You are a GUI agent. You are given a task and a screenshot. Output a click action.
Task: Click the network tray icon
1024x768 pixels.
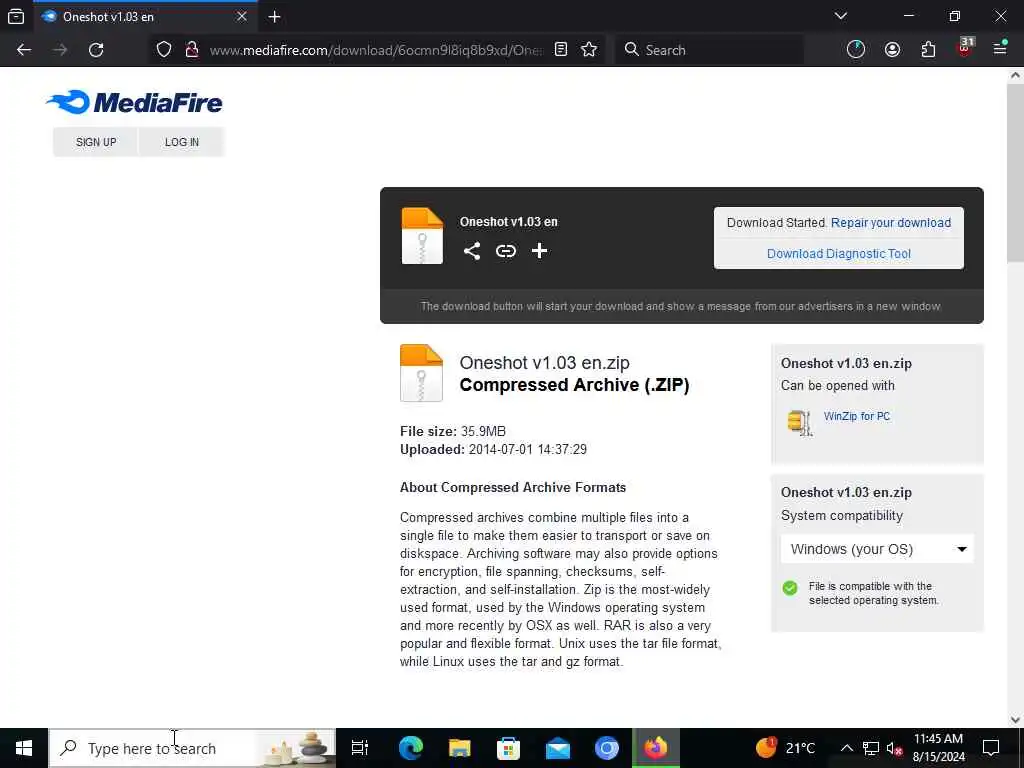tap(871, 748)
